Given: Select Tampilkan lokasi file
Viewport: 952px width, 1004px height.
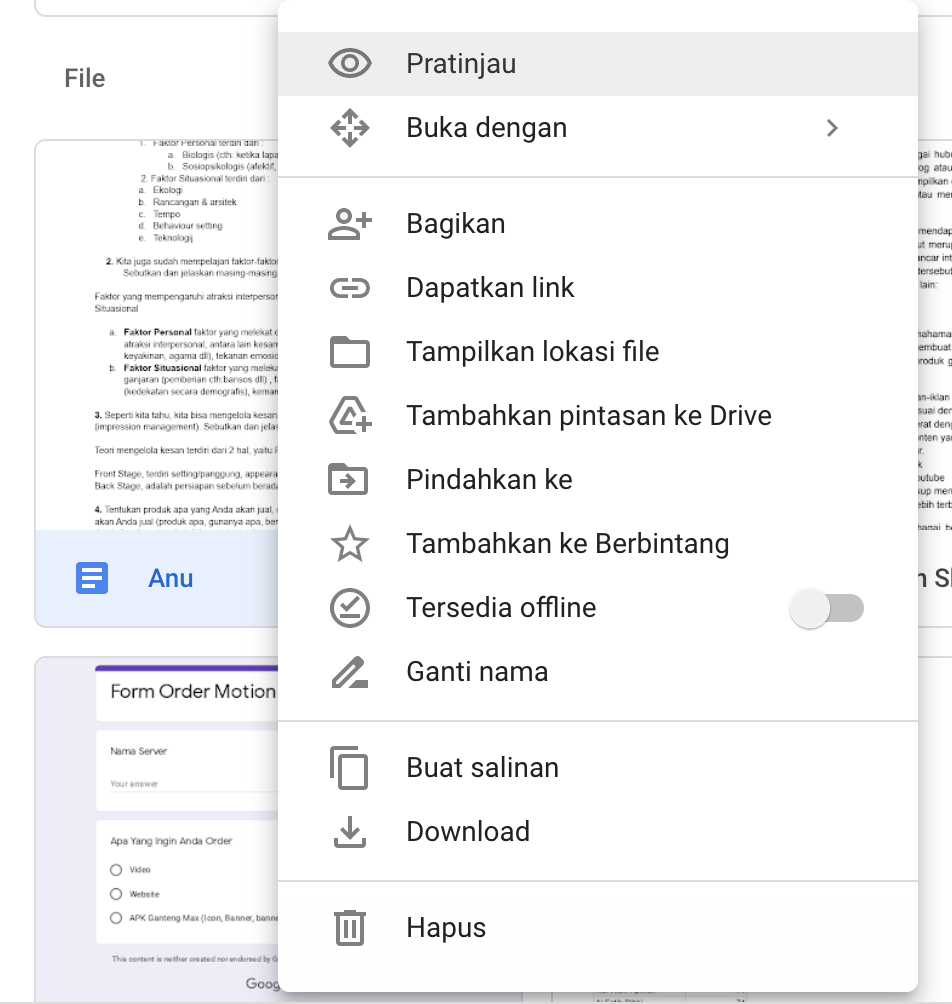Looking at the screenshot, I should (532, 352).
